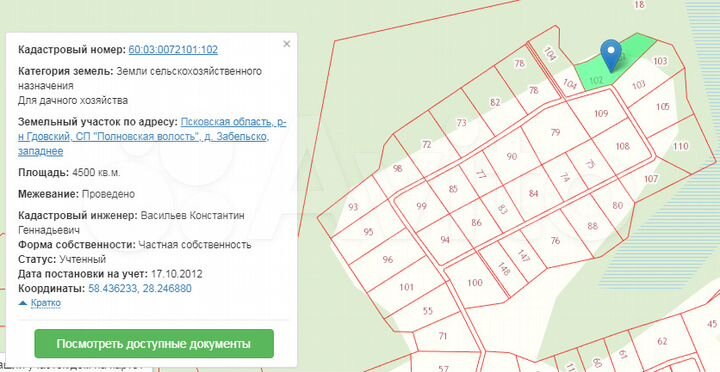Select parcel 74 on the map
720x372 pixels.
point(565,177)
